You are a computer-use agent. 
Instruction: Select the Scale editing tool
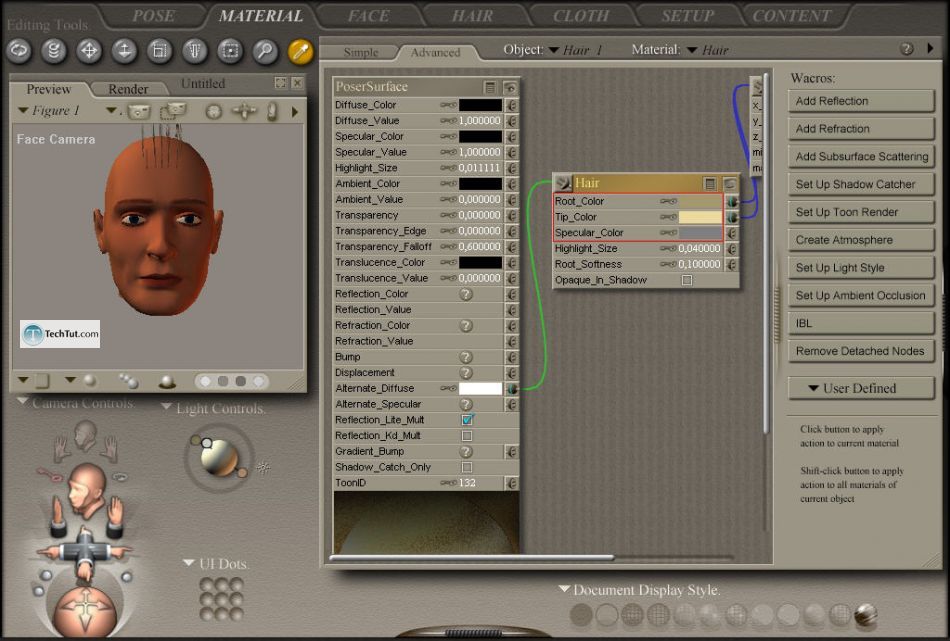pos(159,51)
